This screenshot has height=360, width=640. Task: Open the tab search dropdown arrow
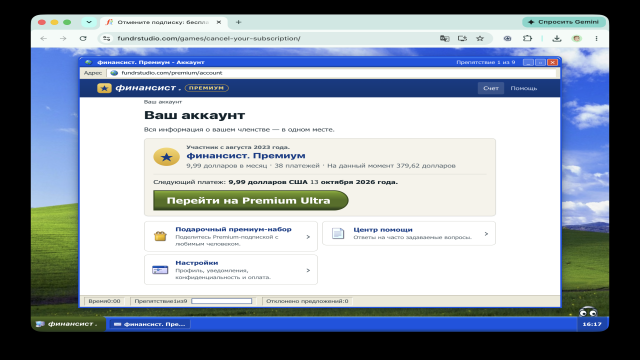(89, 22)
